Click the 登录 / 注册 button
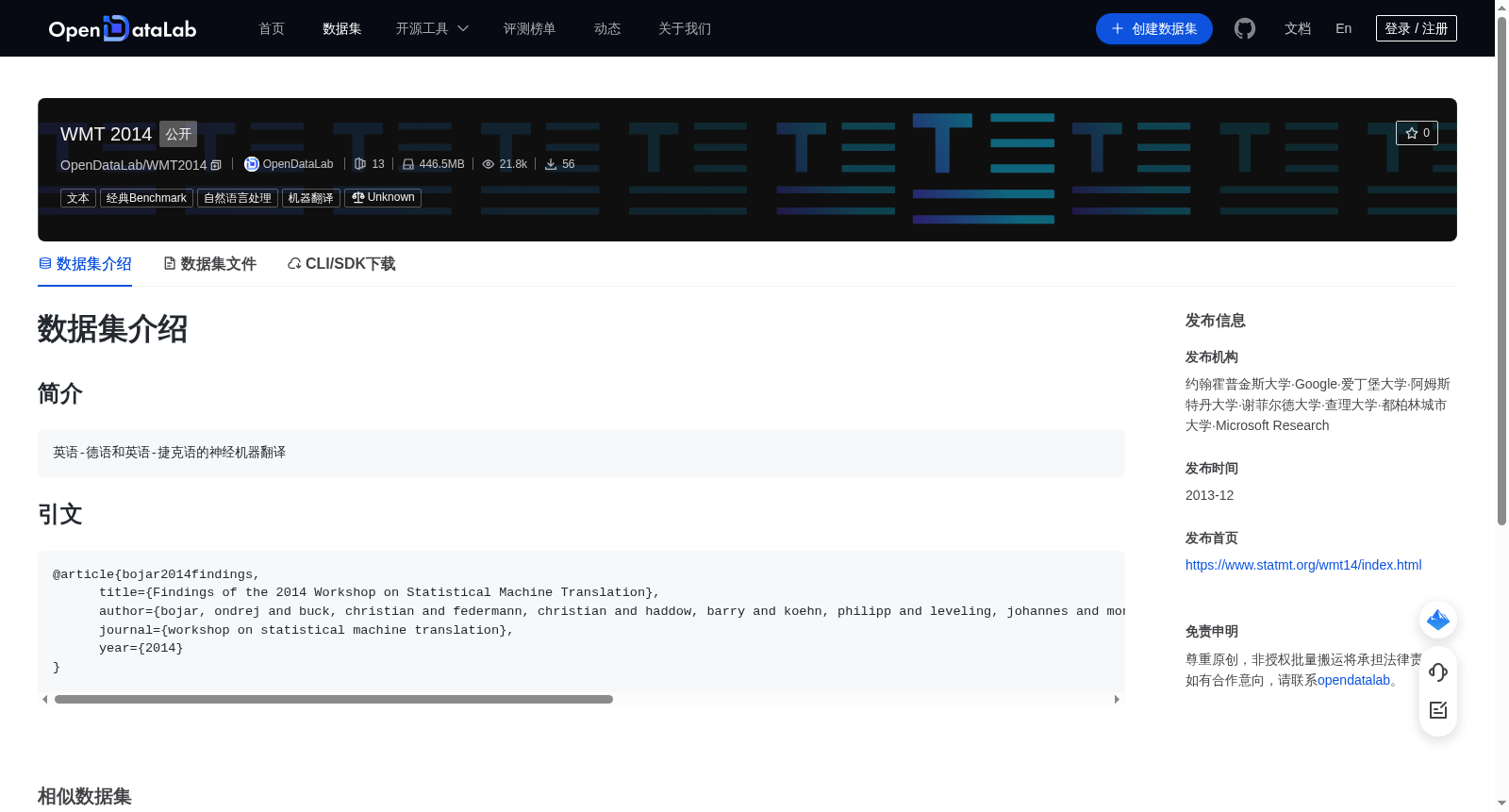Viewport: 1509px width, 812px height. 1417,28
